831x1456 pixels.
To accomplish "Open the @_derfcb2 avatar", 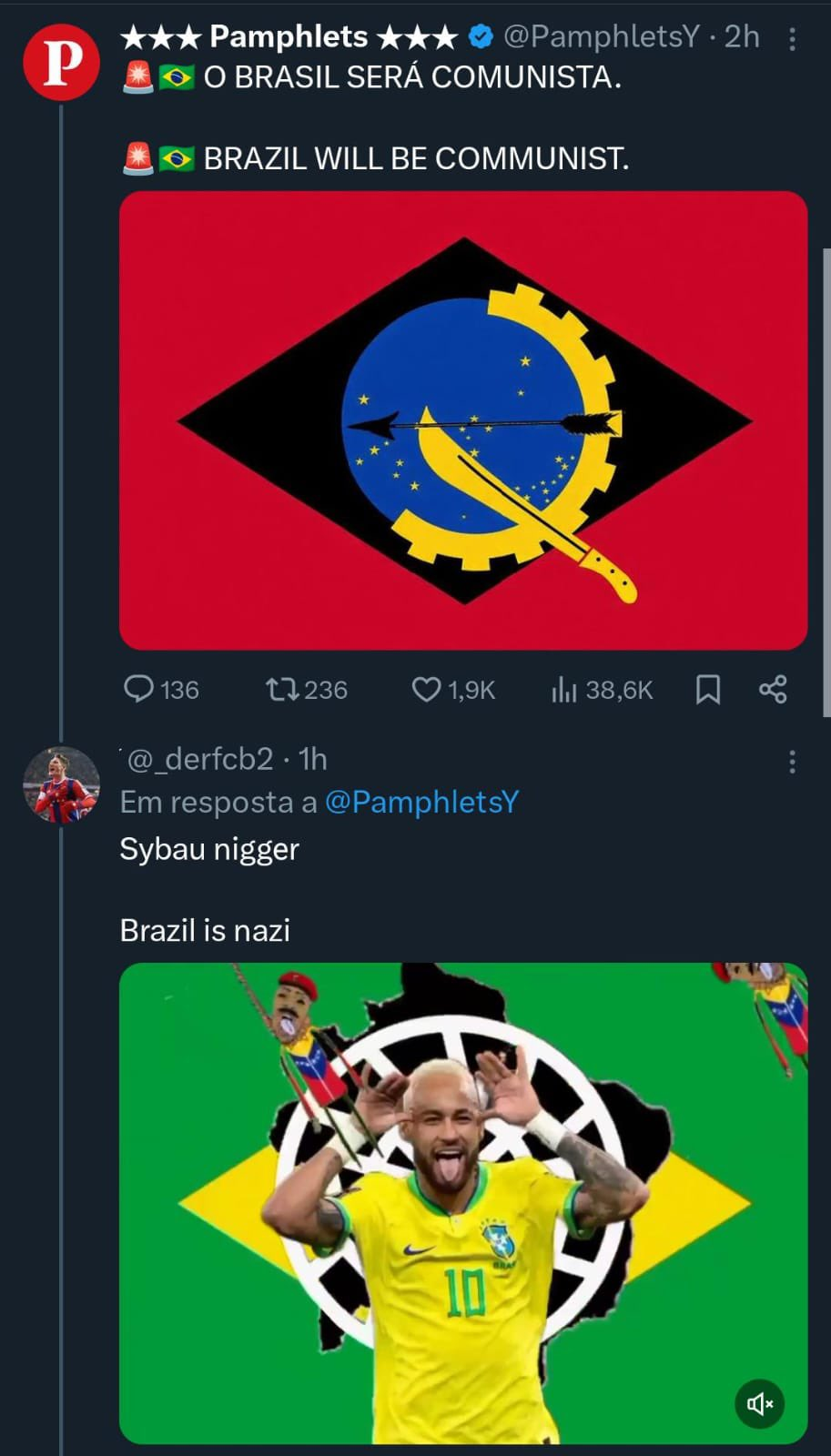I will click(x=61, y=784).
